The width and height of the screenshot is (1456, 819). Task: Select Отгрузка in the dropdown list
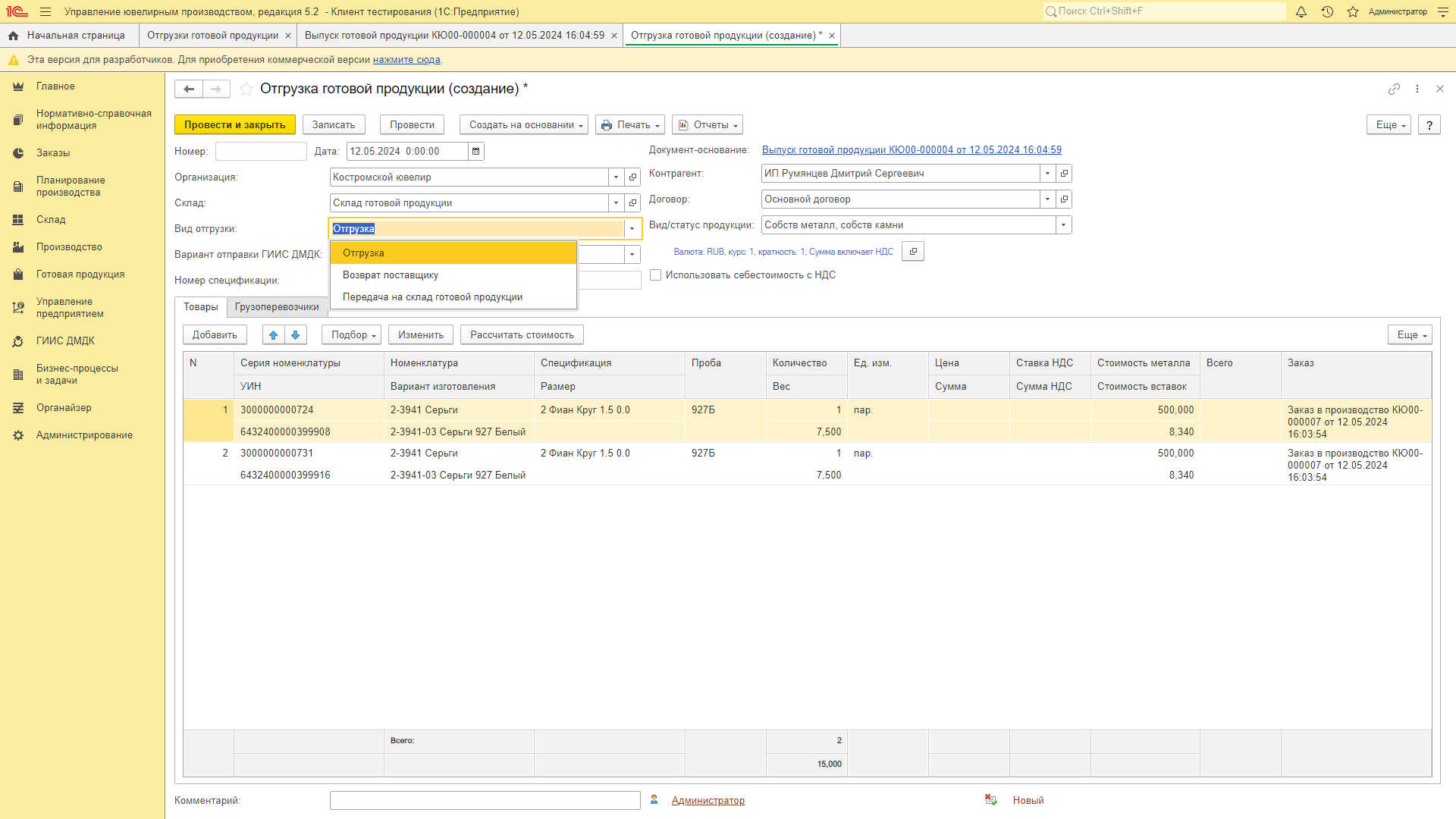(453, 253)
